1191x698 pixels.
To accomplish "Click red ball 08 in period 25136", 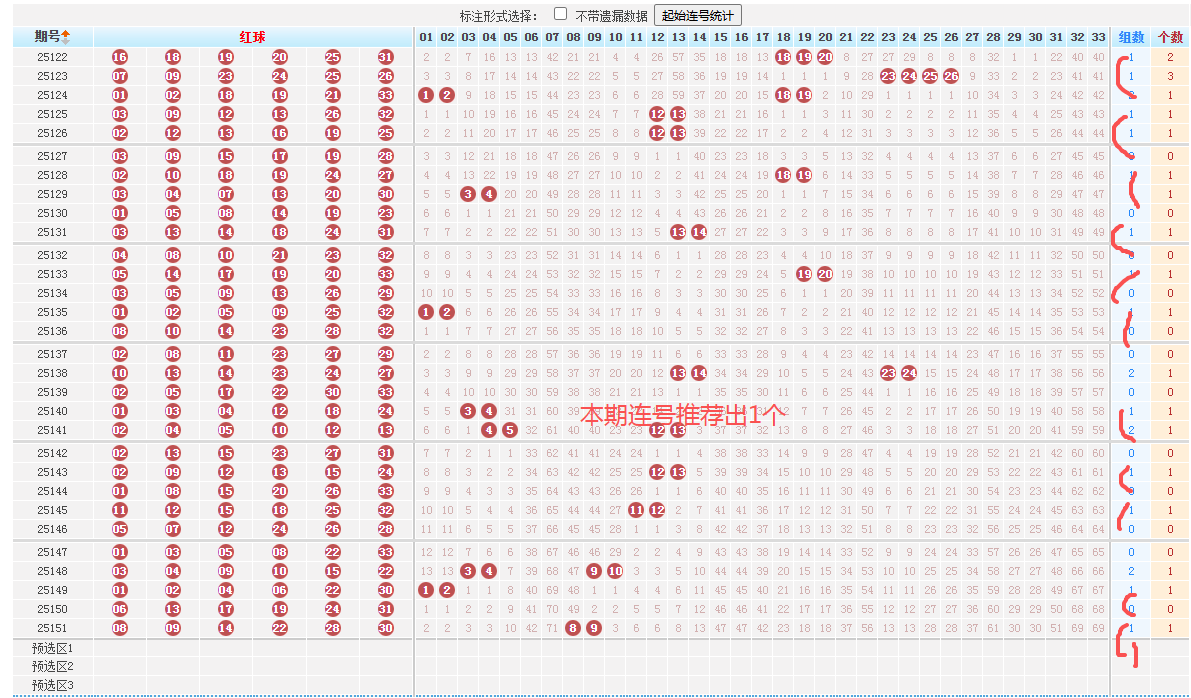I will (x=120, y=331).
